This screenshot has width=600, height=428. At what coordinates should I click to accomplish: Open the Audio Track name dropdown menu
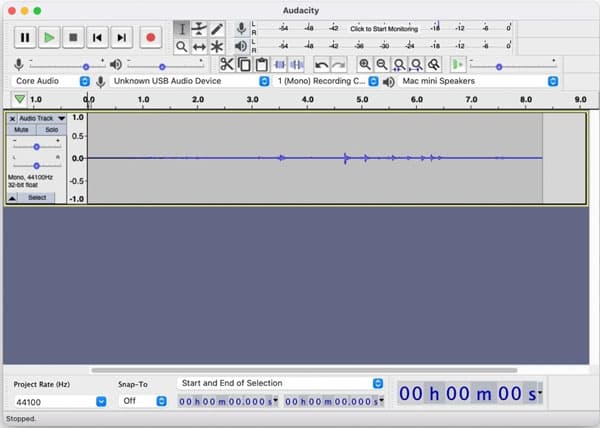point(60,118)
